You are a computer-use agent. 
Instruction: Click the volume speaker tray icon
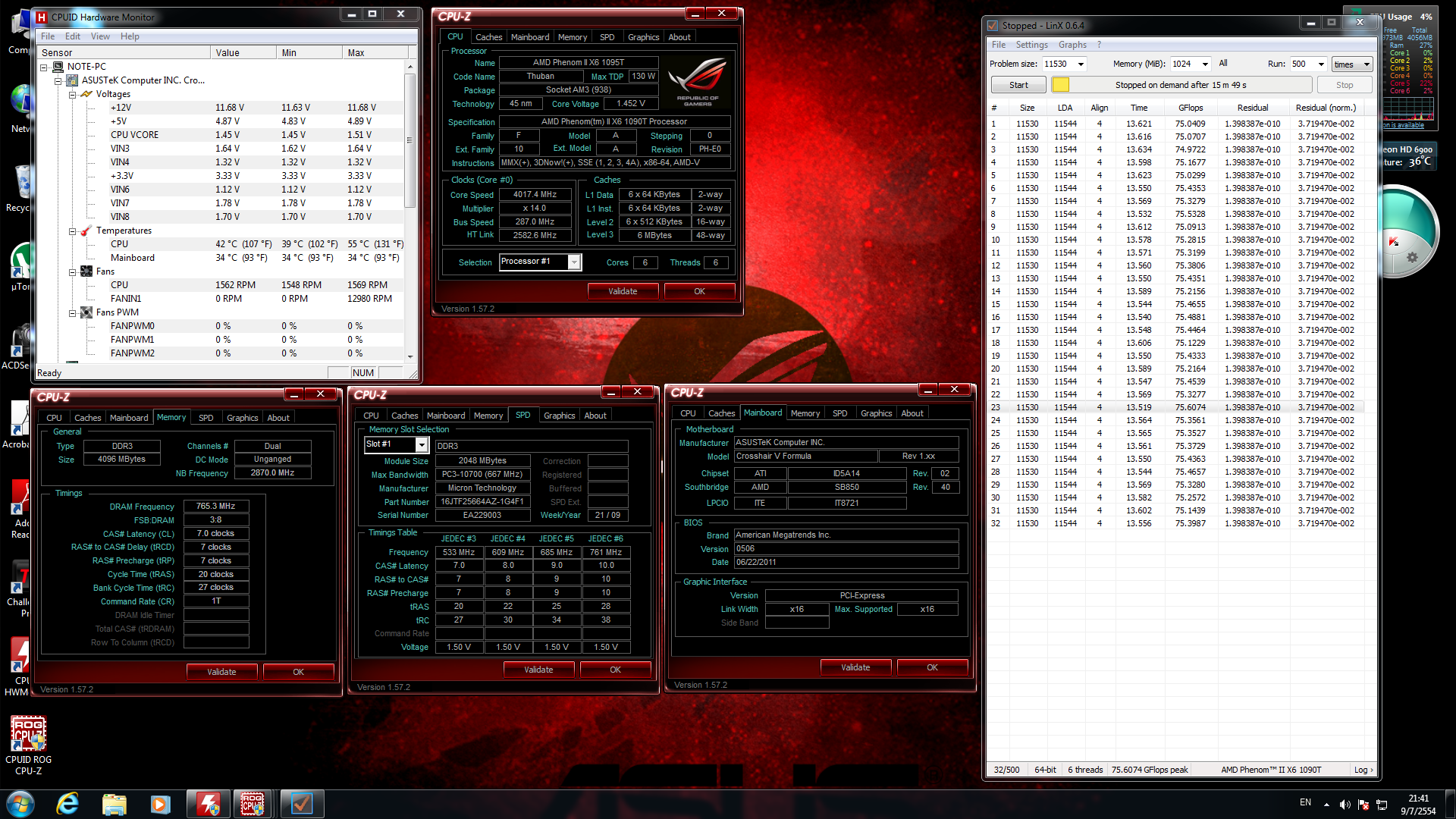click(x=1345, y=804)
